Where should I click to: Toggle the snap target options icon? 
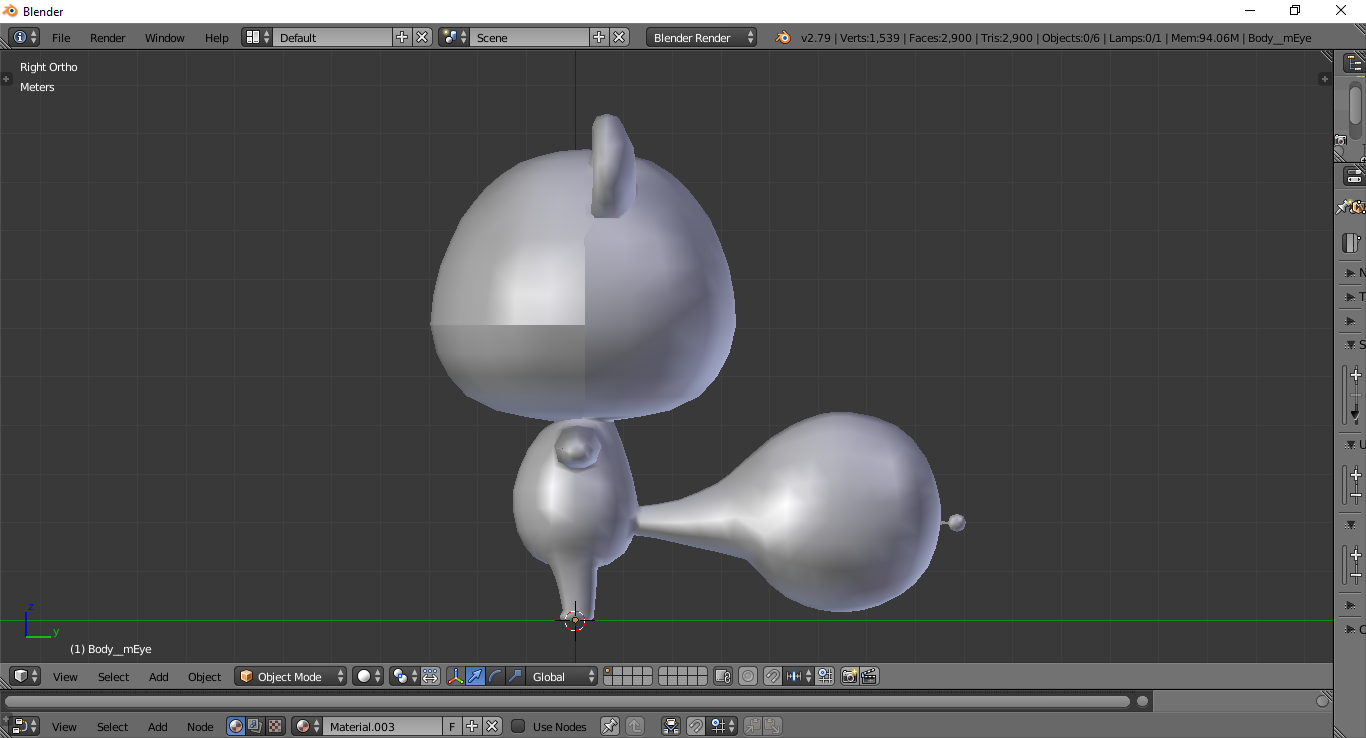pyautogui.click(x=825, y=676)
